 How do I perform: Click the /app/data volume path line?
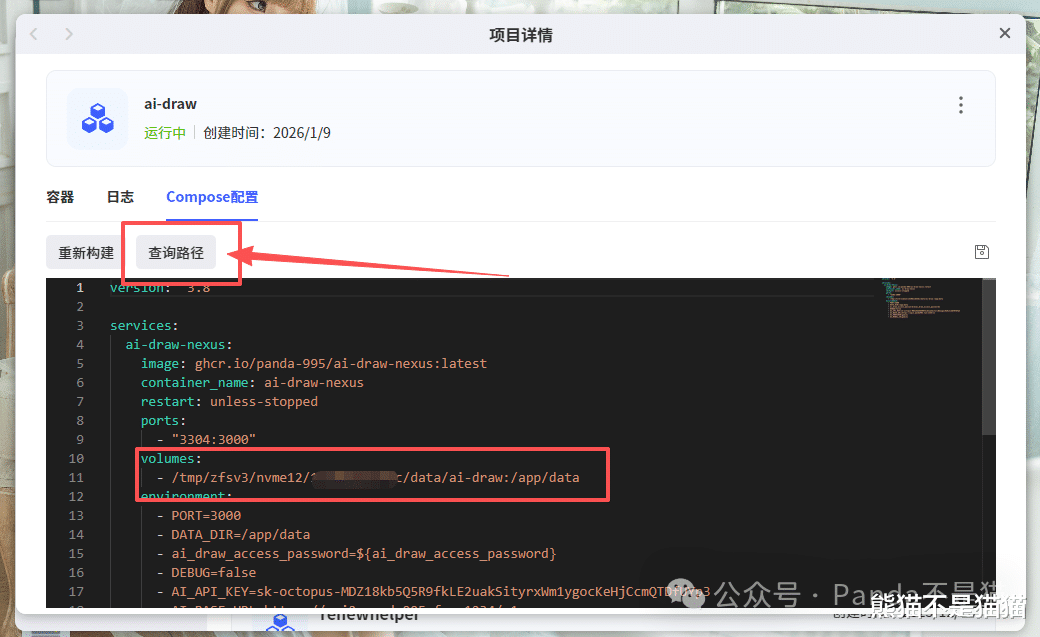[368, 478]
